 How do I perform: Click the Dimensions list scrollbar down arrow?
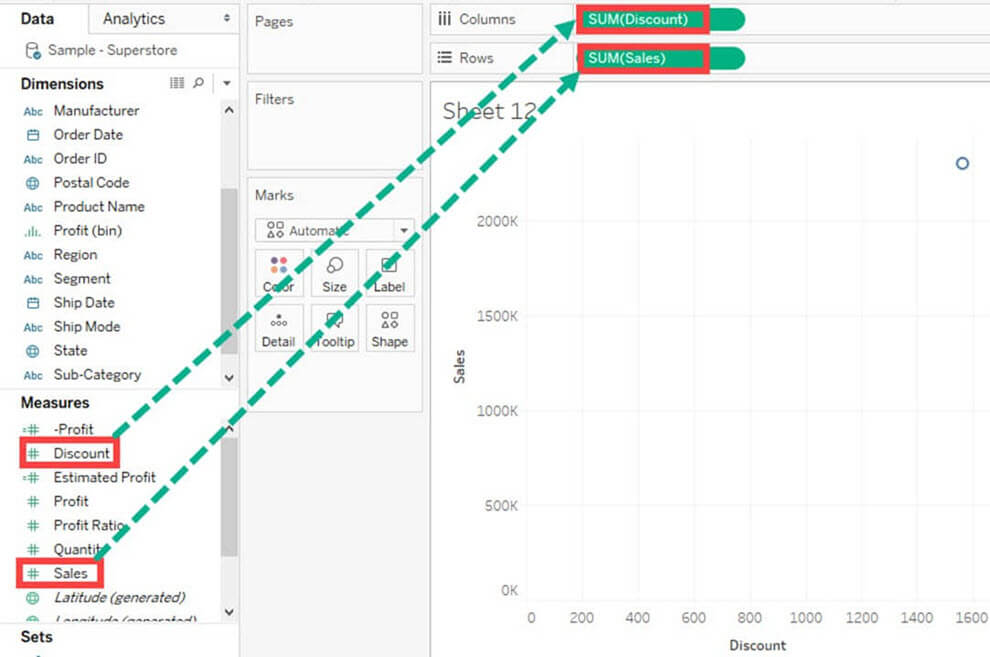click(x=229, y=377)
